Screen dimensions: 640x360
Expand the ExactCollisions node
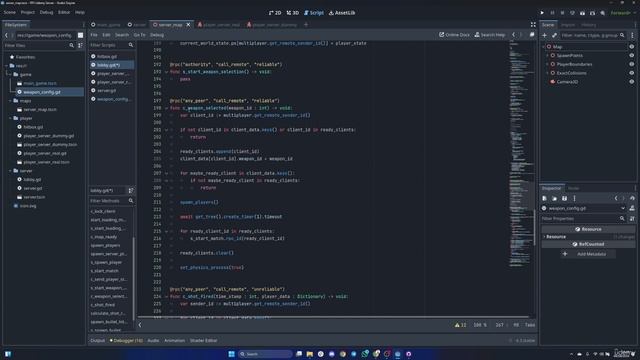(547, 73)
